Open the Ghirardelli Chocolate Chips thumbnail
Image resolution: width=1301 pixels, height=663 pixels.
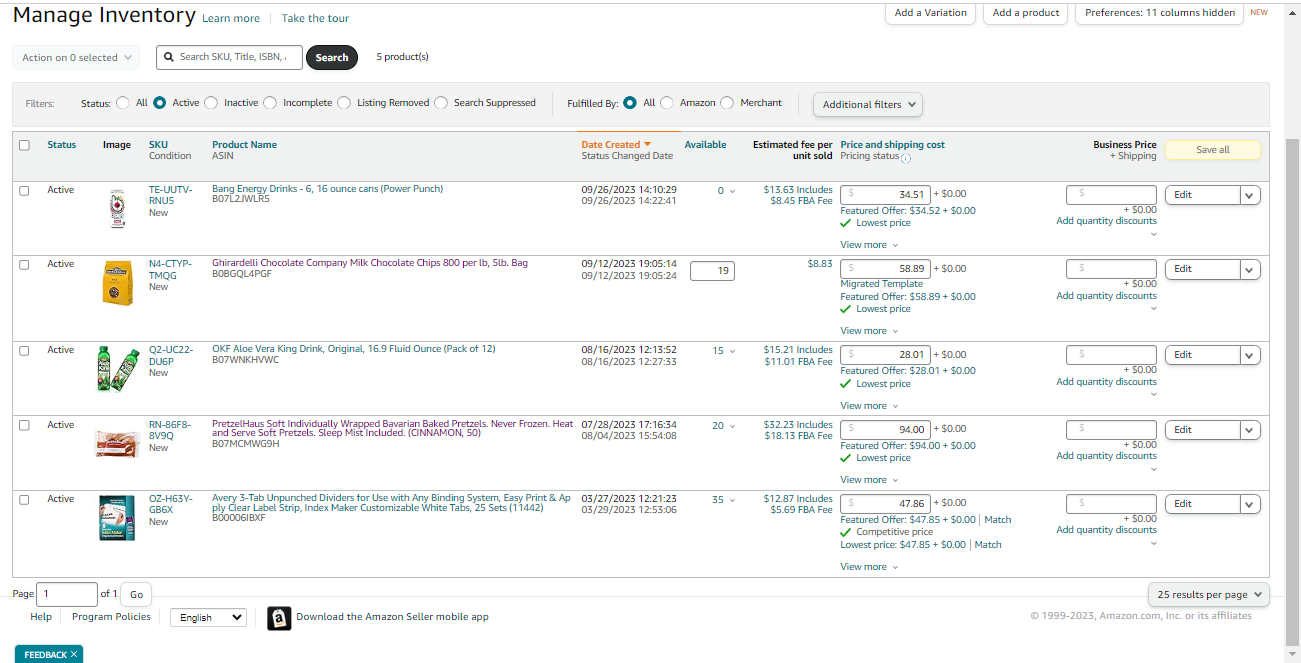click(118, 283)
